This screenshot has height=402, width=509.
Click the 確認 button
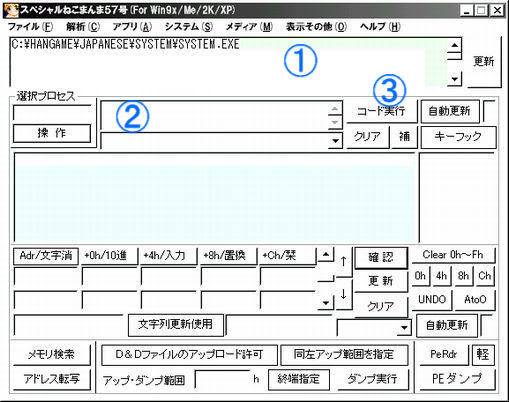coord(381,258)
